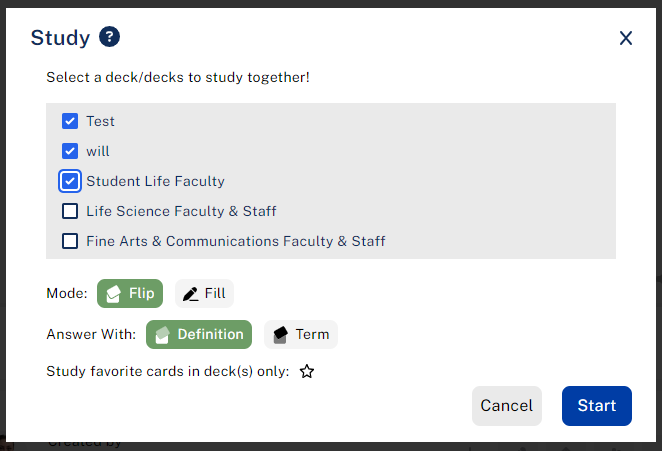This screenshot has height=451, width=662.
Task: Check the Life Science Faculty & Staff checkbox
Action: tap(70, 211)
